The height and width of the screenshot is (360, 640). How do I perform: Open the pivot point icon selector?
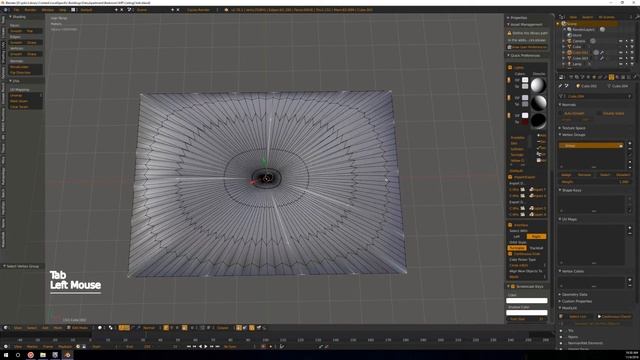(111, 328)
